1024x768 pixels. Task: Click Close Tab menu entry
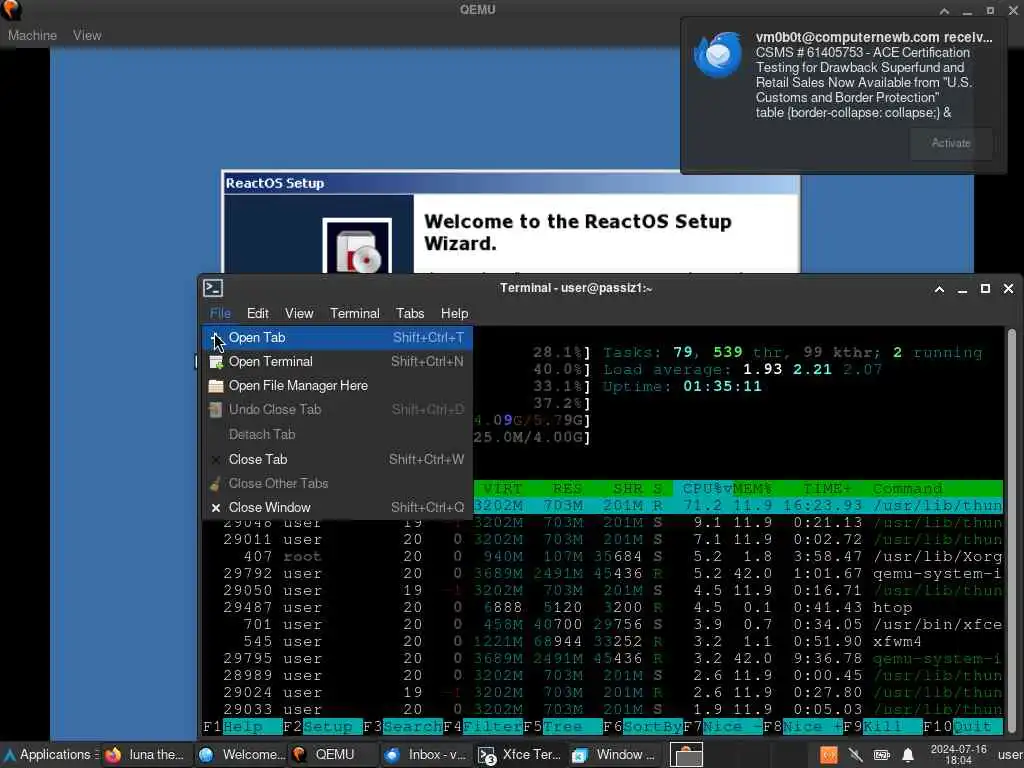[337, 460]
